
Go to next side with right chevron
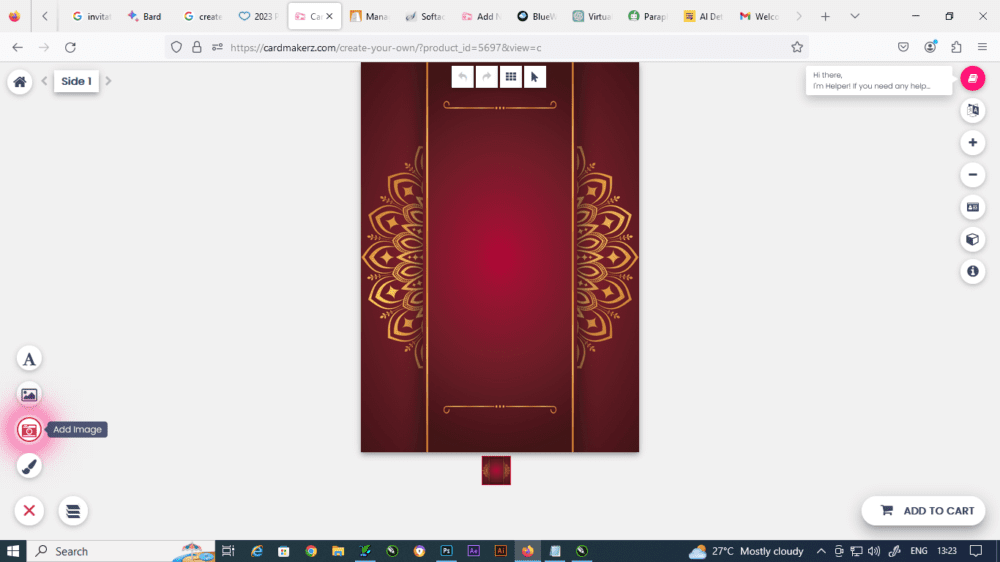[x=109, y=81]
